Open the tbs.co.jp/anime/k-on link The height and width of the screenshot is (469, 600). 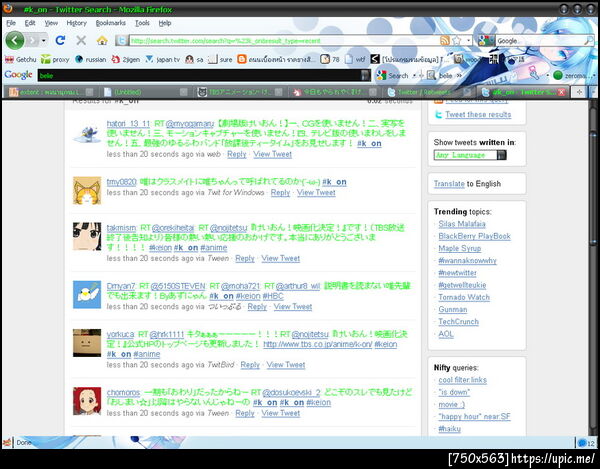point(318,344)
